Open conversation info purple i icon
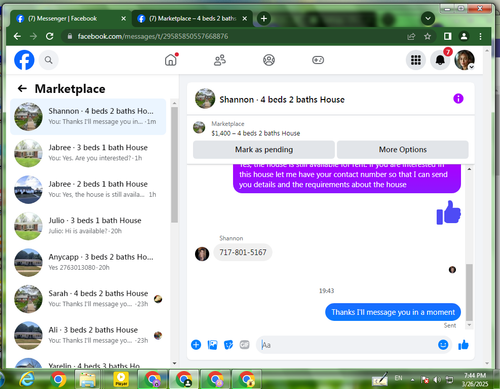This screenshot has width=500, height=389. 458,99
